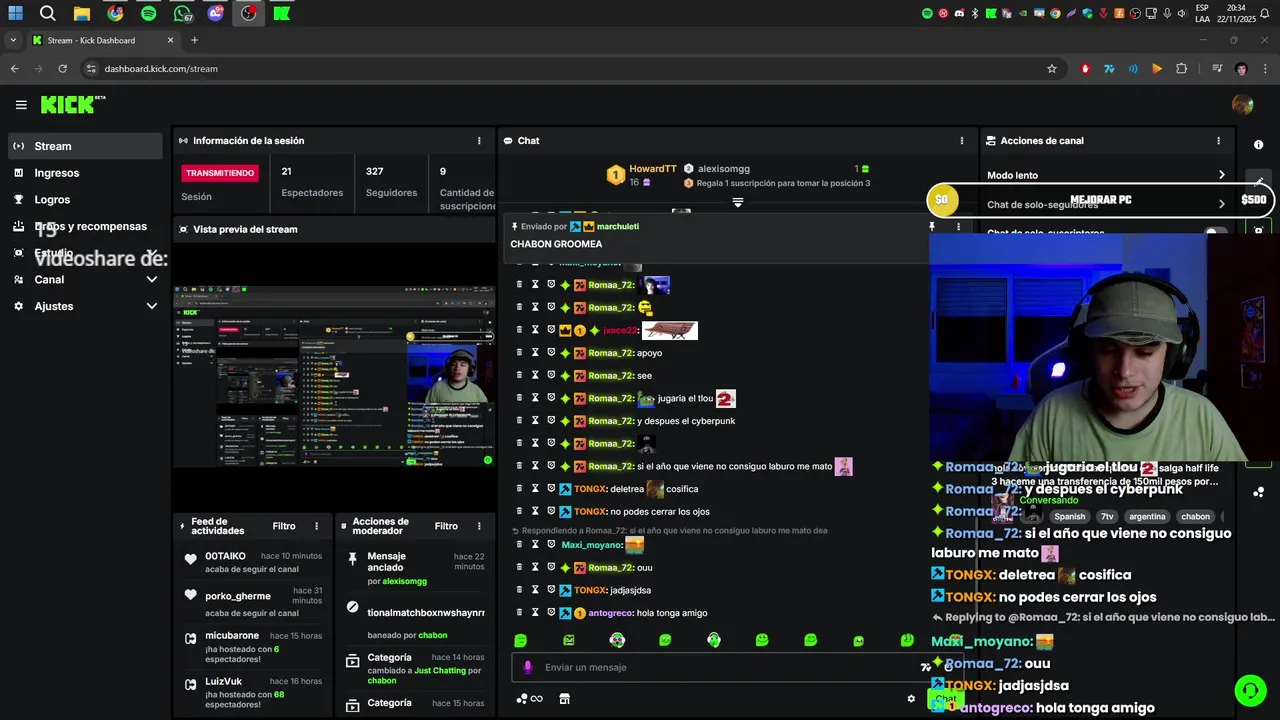The width and height of the screenshot is (1280, 720).
Task: Bookmark this page with star icon
Action: pyautogui.click(x=1052, y=69)
